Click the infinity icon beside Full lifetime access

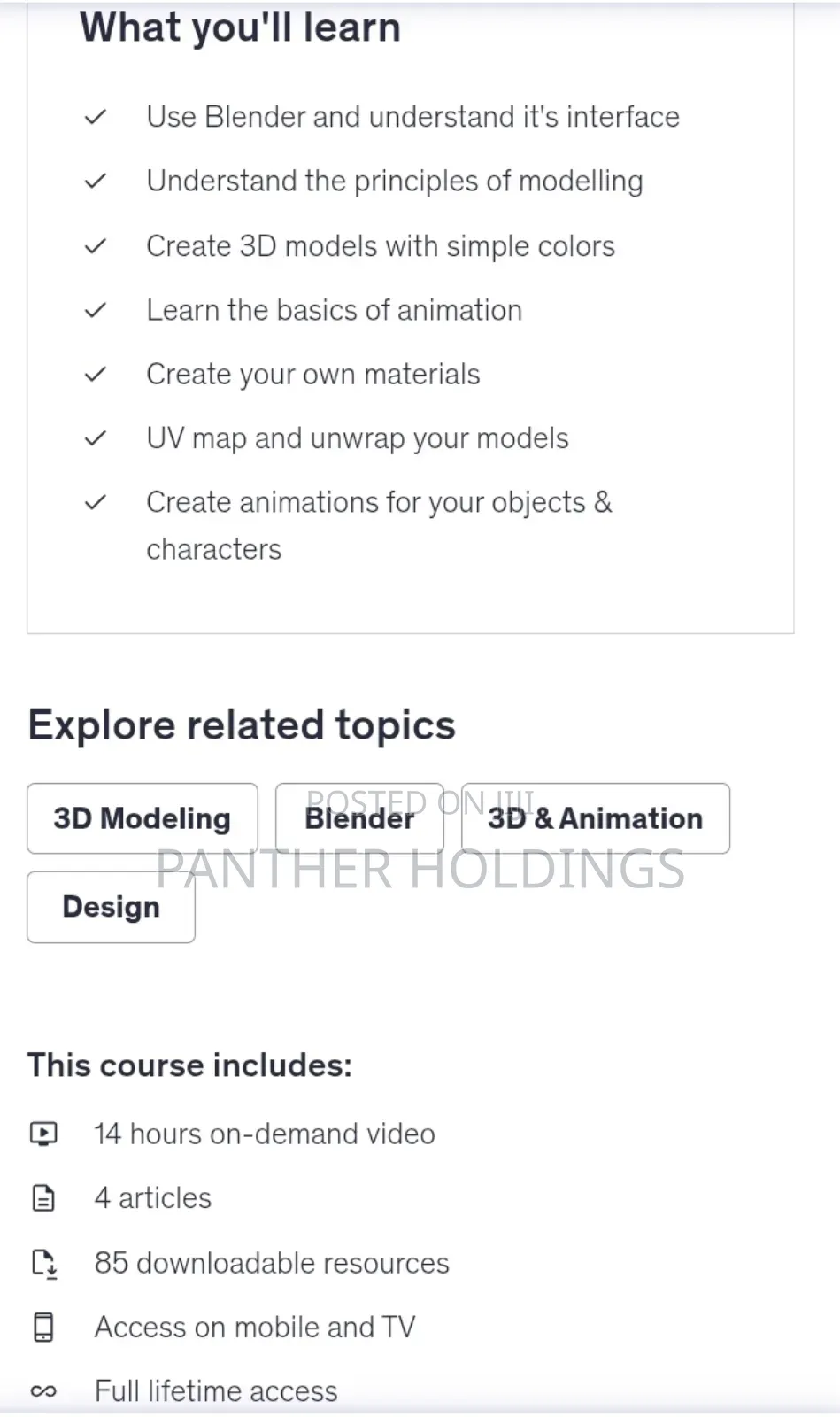tap(42, 1390)
